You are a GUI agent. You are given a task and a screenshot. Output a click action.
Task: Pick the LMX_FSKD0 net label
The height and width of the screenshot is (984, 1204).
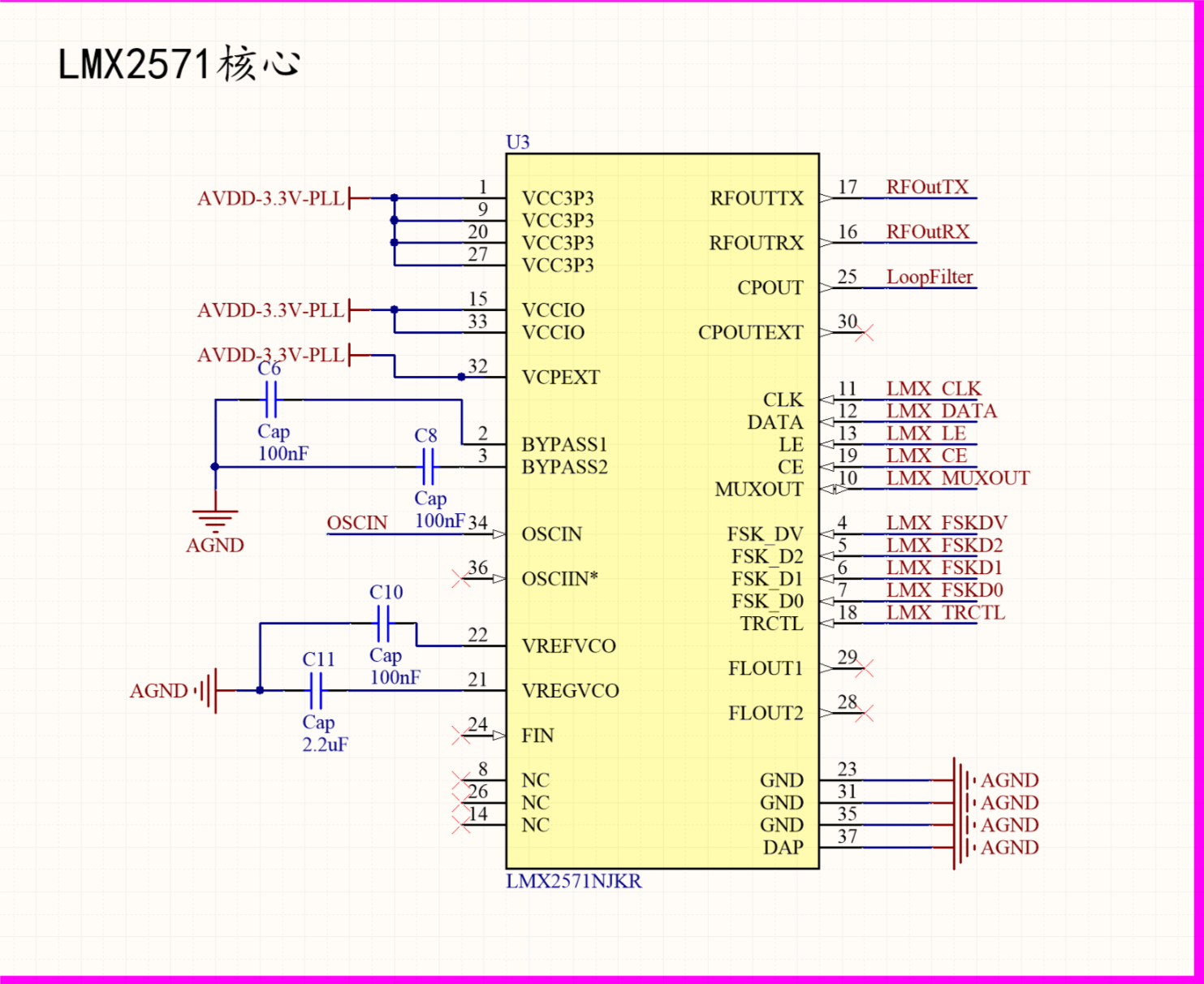[944, 590]
